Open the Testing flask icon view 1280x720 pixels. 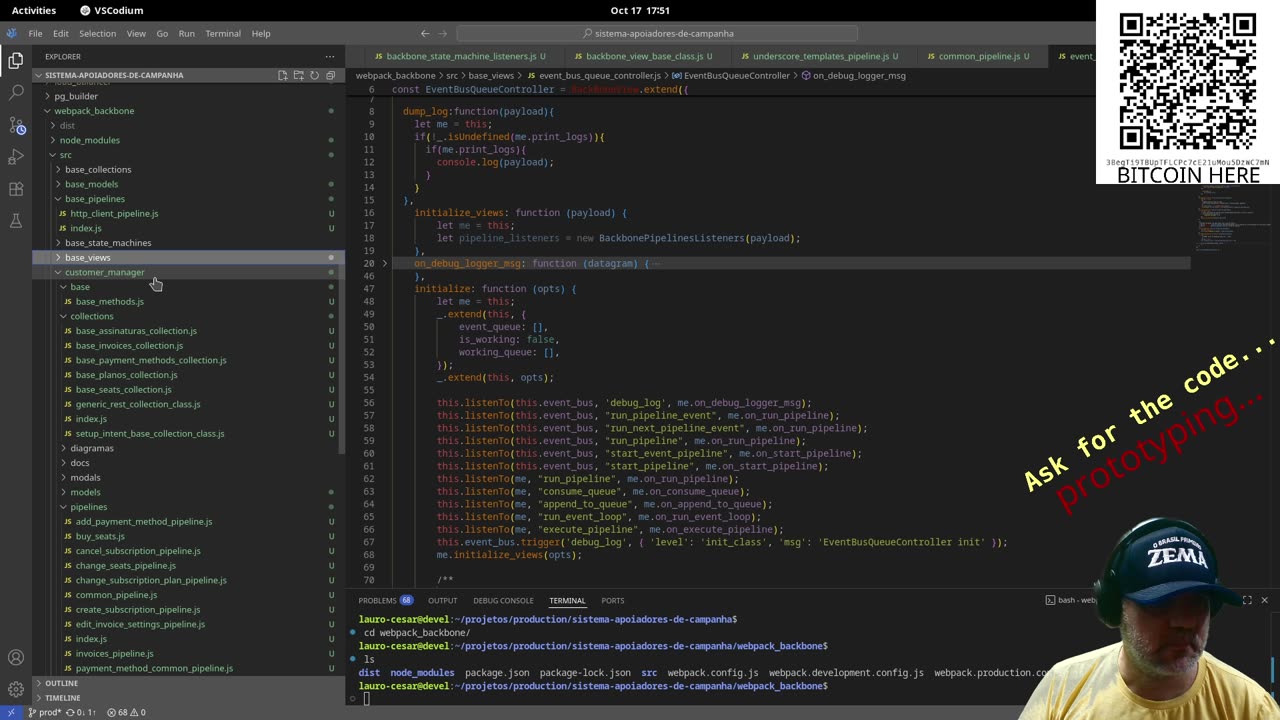tap(16, 221)
